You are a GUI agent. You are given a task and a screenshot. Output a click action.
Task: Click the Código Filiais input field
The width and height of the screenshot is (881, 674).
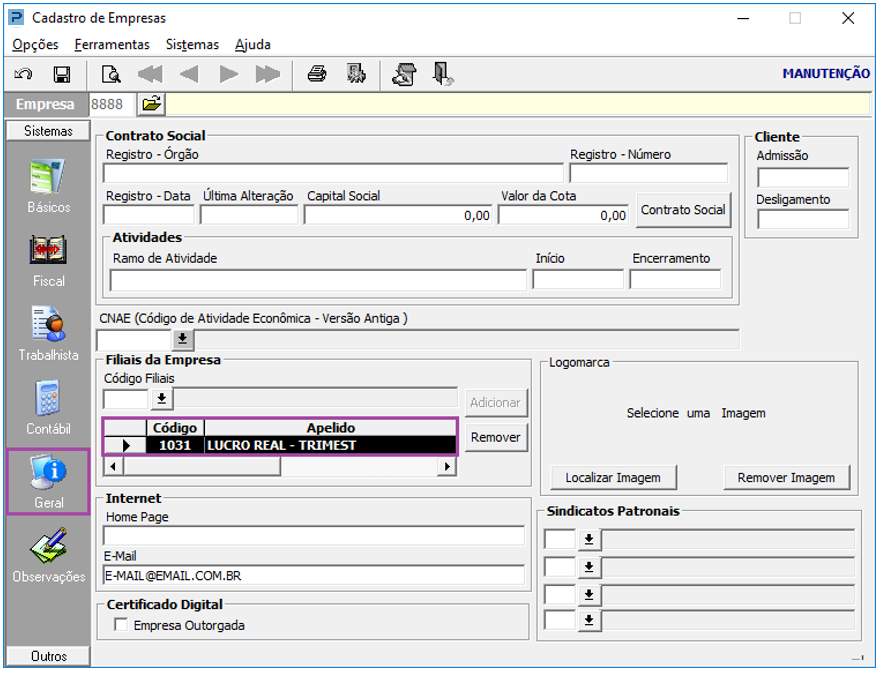coord(126,399)
